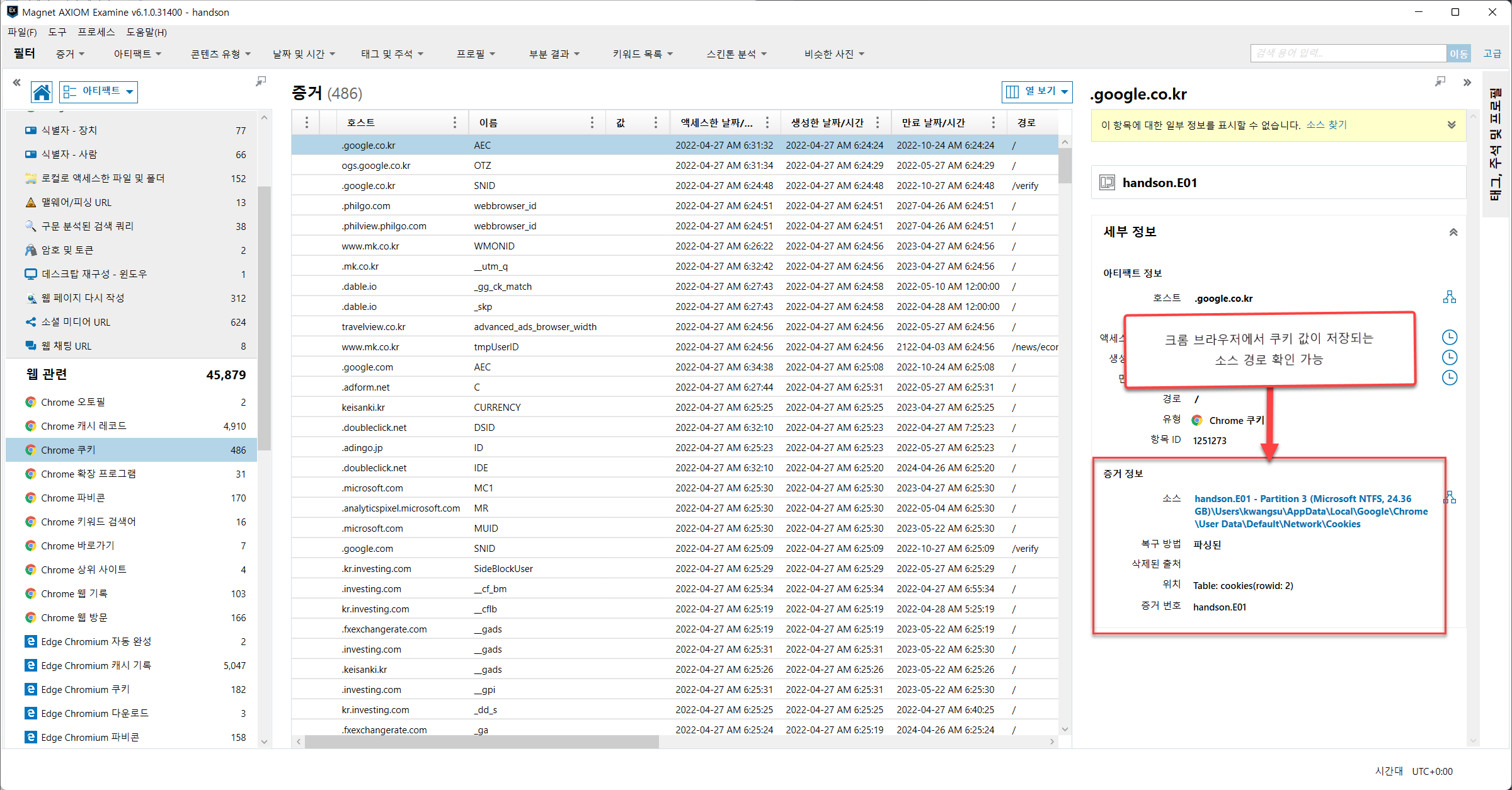Click the 소스 찾기 link
Screen dimensions: 1512x790
1326,125
